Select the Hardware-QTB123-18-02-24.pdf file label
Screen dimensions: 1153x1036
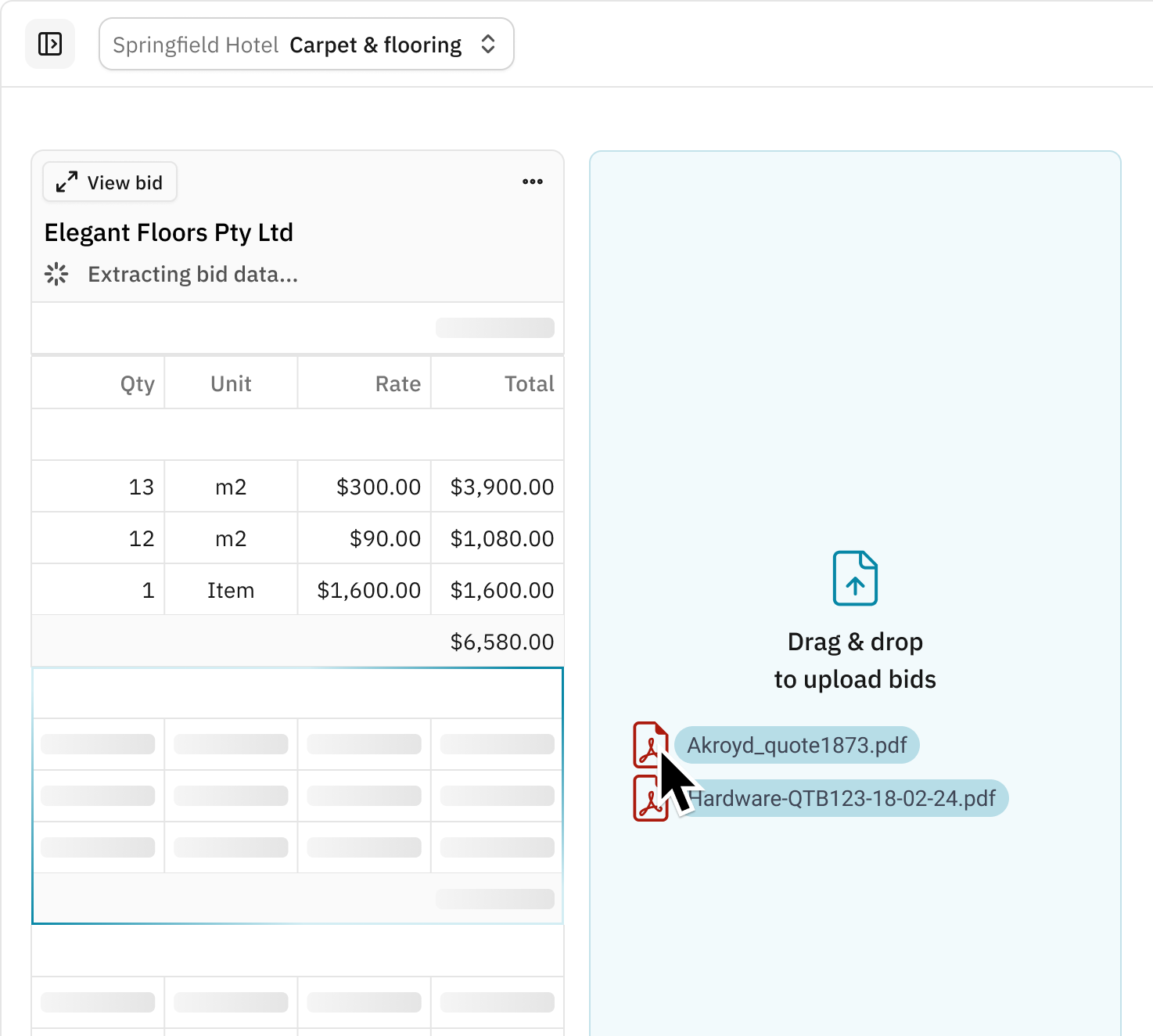coord(845,798)
